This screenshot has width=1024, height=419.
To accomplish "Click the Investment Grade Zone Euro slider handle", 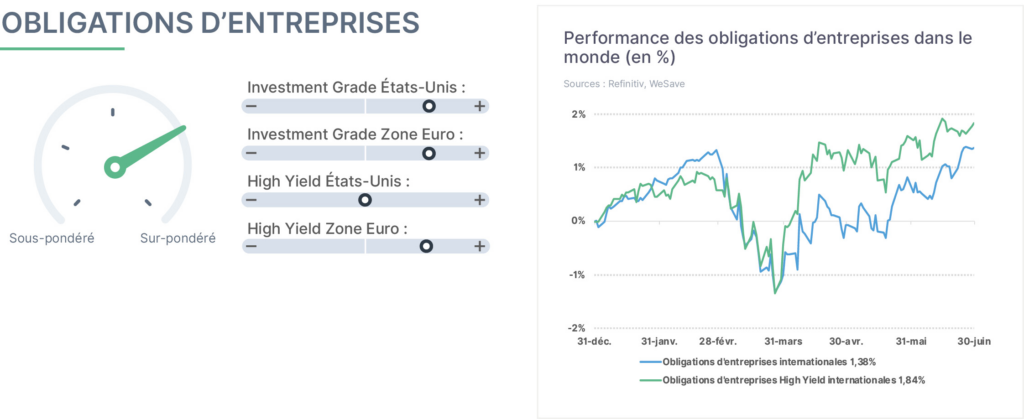I will pyautogui.click(x=429, y=153).
